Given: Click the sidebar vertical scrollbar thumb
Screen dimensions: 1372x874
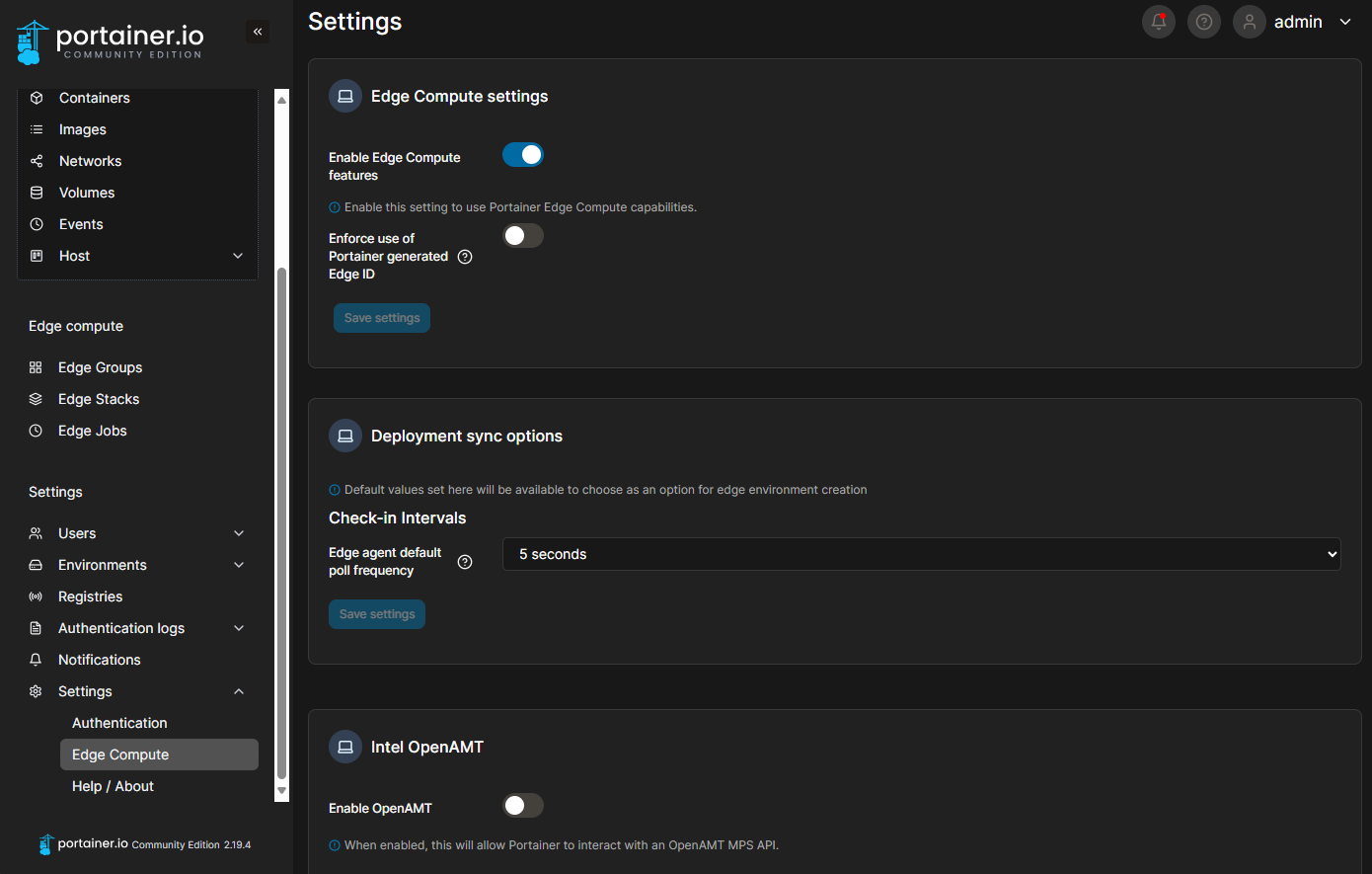Looking at the screenshot, I should [281, 523].
